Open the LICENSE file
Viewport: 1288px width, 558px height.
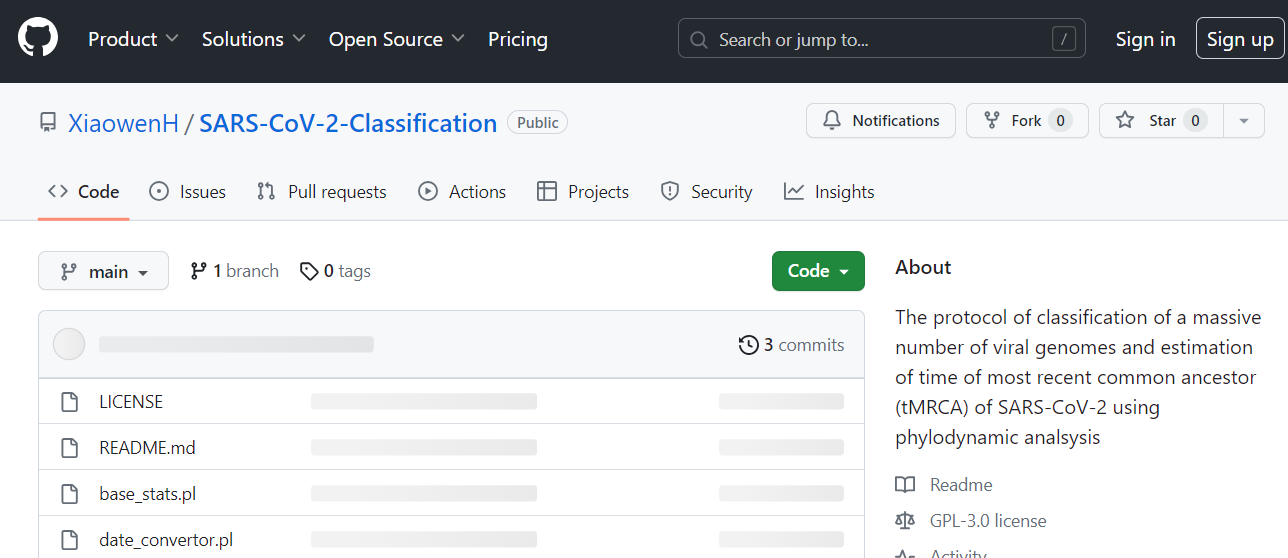pos(131,401)
